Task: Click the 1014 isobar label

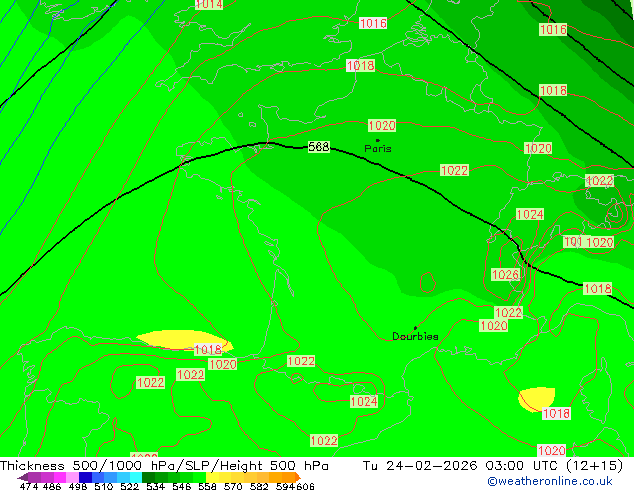Action: pos(209,4)
